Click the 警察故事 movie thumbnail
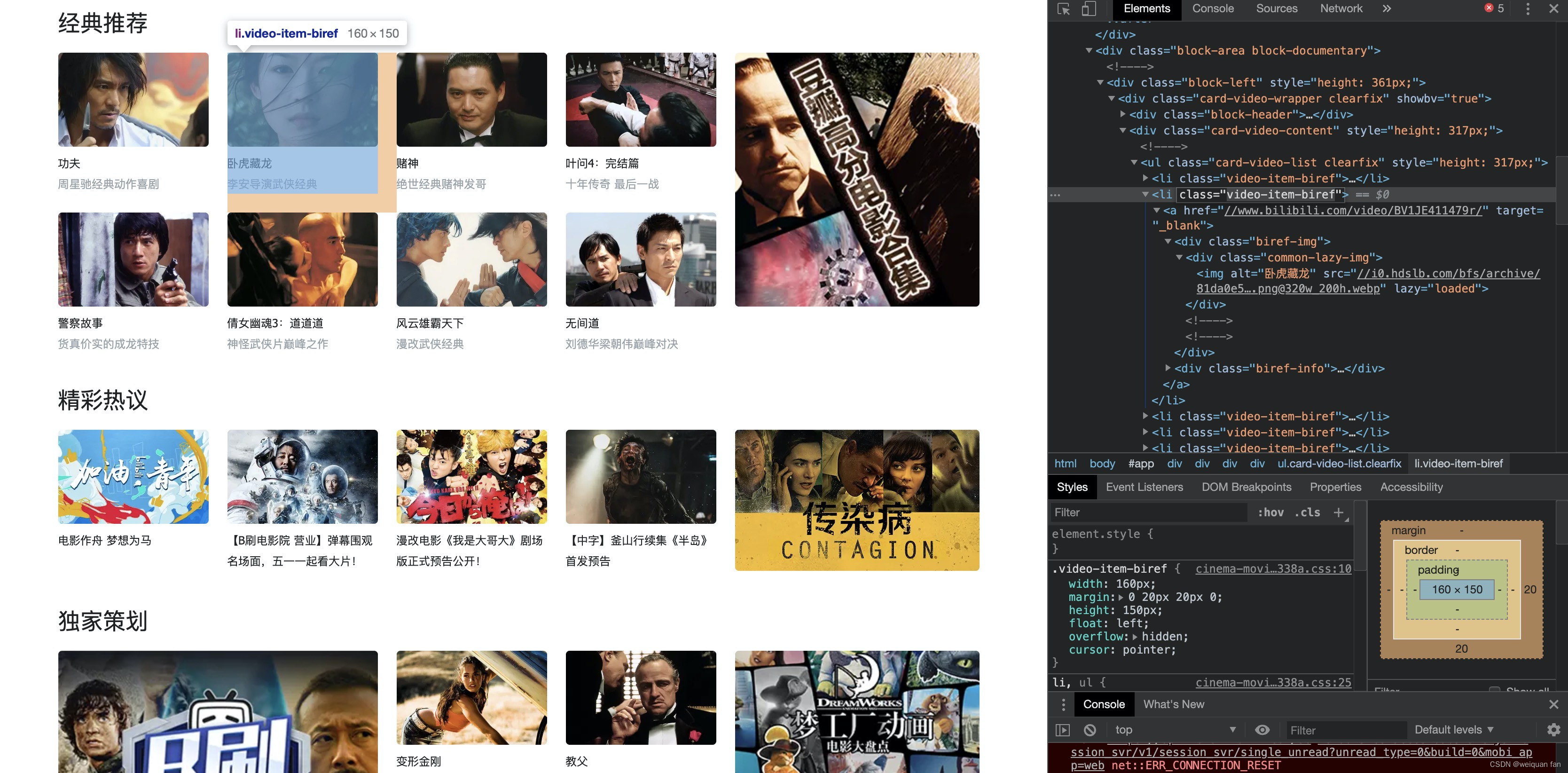The width and height of the screenshot is (1568, 773). pos(133,259)
